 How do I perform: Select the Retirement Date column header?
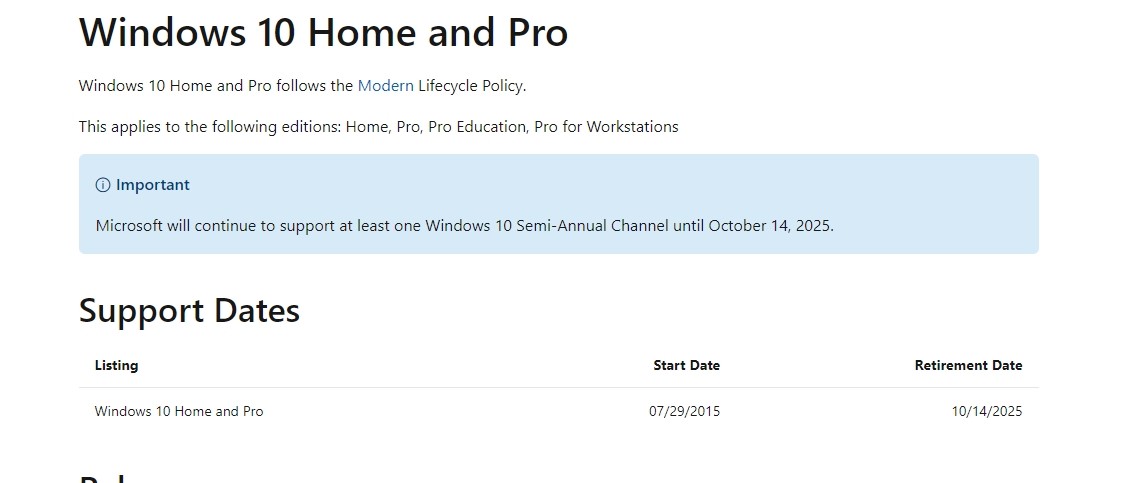tap(968, 366)
